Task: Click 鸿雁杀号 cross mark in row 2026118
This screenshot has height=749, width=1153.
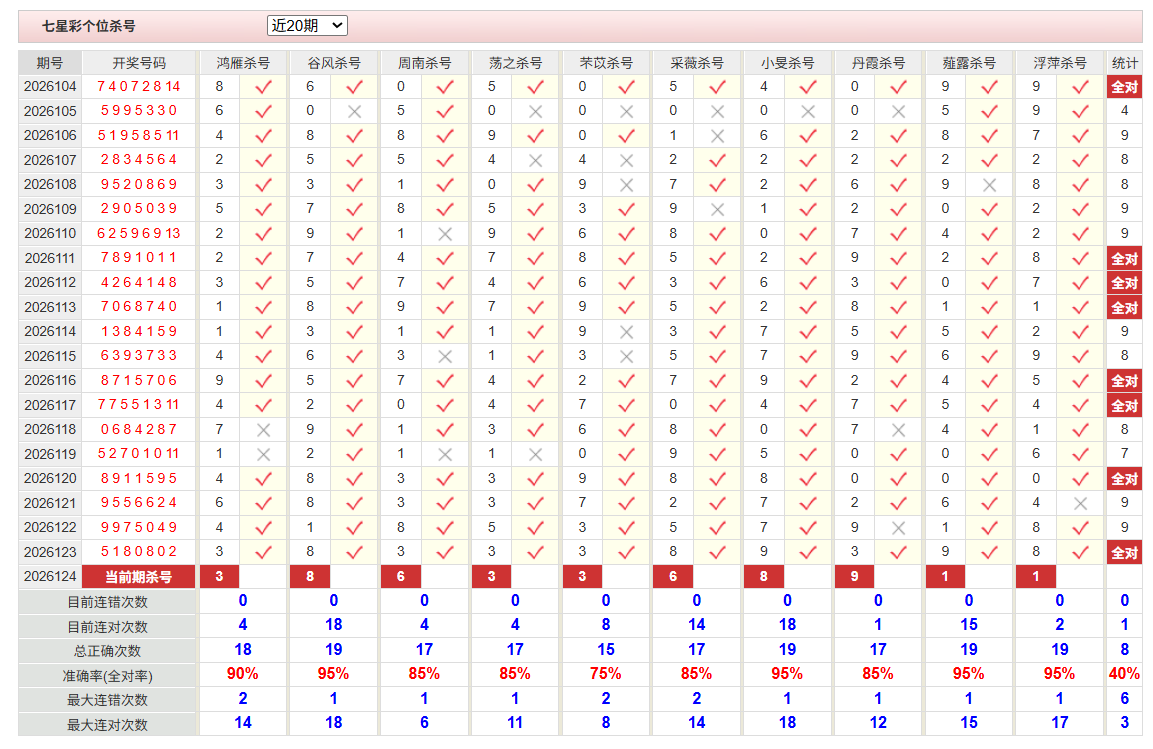Action: (x=263, y=430)
